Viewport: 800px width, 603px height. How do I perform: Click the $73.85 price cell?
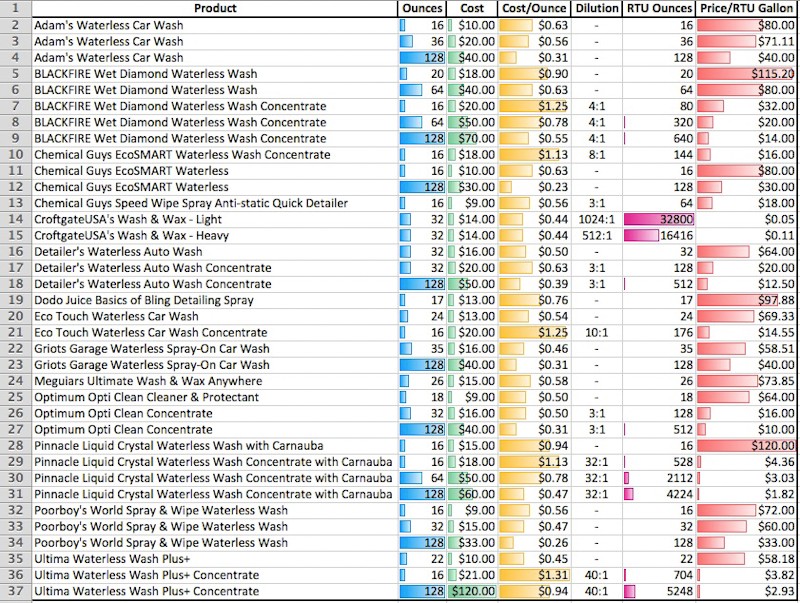(x=746, y=381)
